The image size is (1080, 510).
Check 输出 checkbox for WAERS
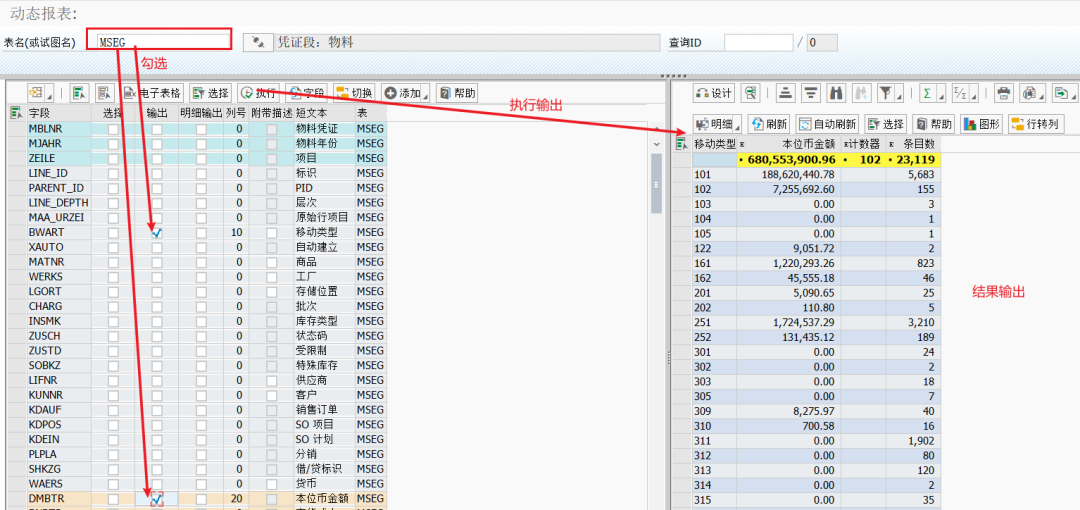coord(157,484)
